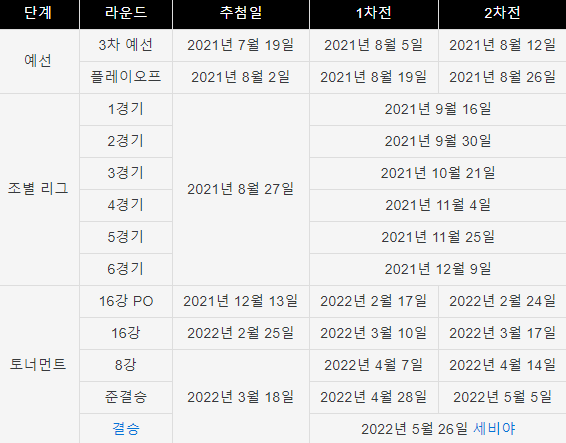566x443 pixels.
Task: Select draw date 2021년 7월 19일
Action: (241, 45)
